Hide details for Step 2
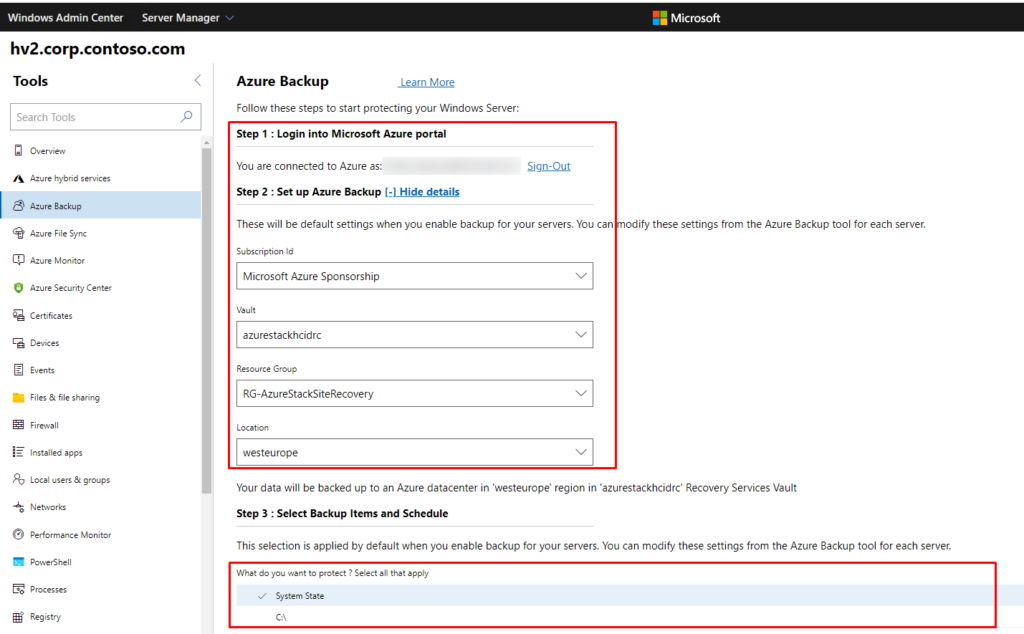This screenshot has width=1024, height=634. pyautogui.click(x=422, y=192)
